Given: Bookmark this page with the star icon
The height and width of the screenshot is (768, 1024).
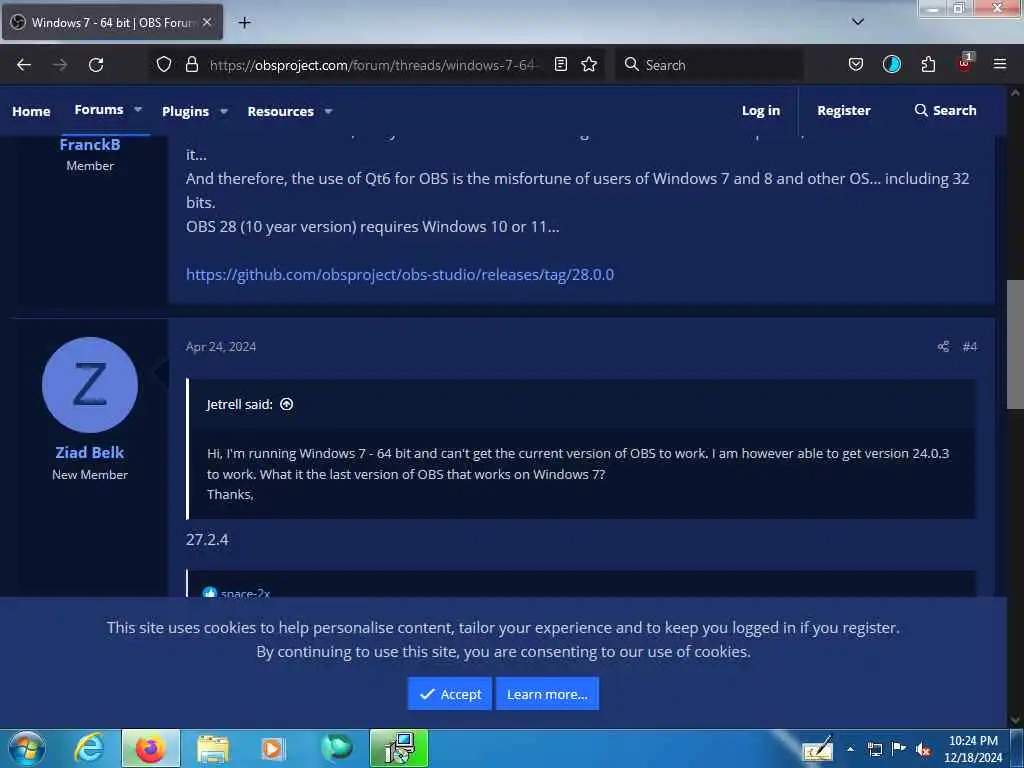Looking at the screenshot, I should tap(589, 64).
